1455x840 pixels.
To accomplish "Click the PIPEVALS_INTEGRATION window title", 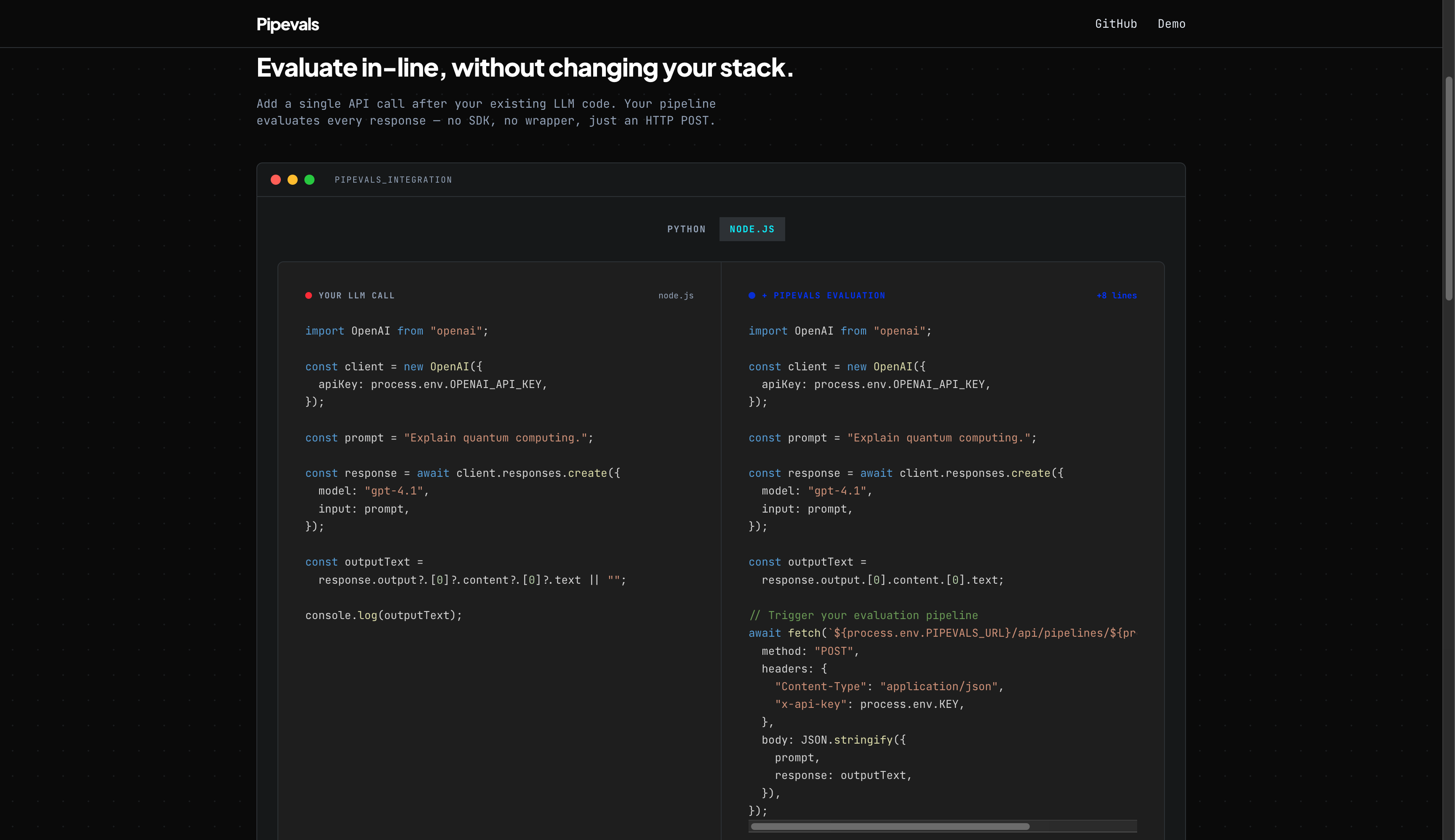I will 393,180.
